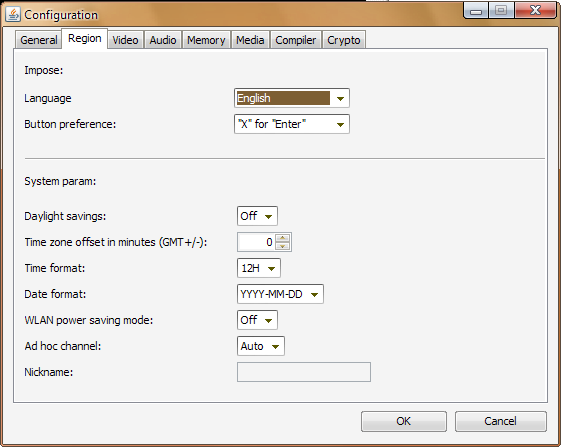Increase the time zone offset value
Screen dimensions: 561x447
pos(283,238)
